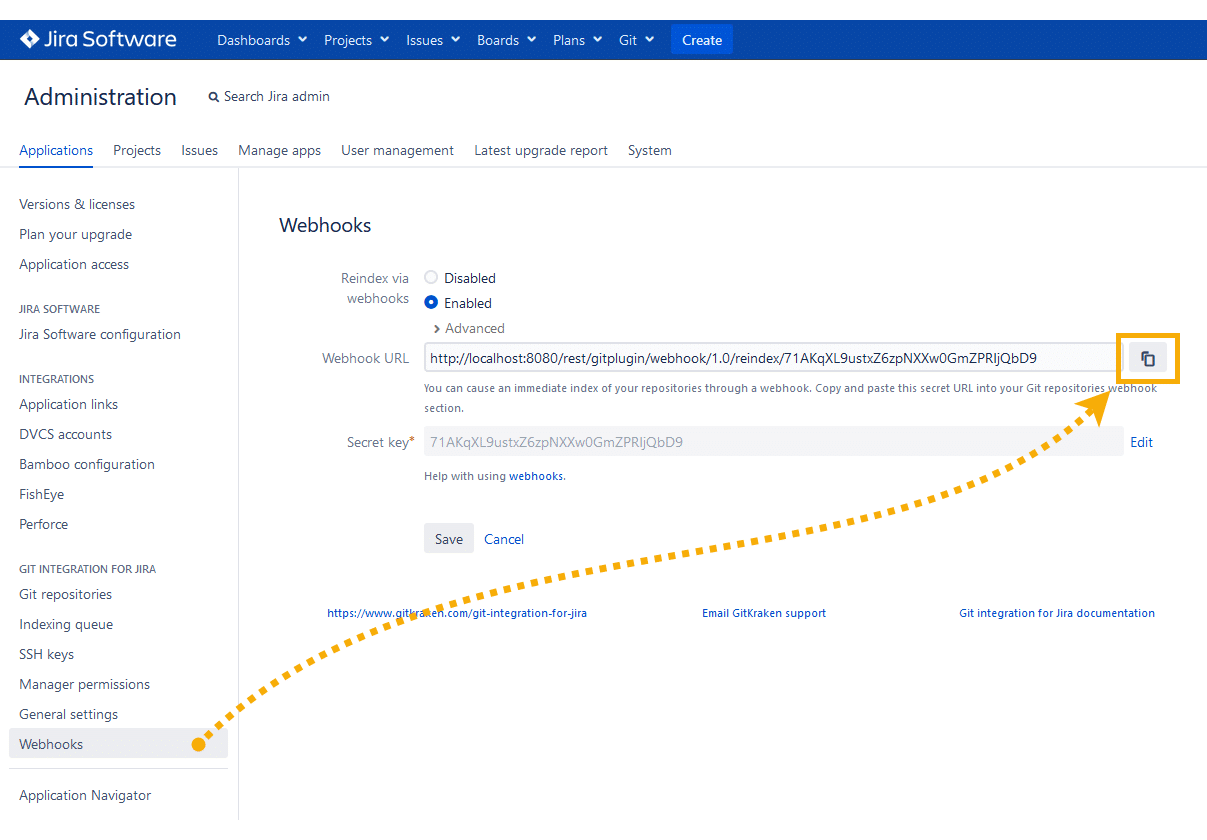Open the Manage apps tab
Viewport: 1207px width, 840px height.
(279, 150)
